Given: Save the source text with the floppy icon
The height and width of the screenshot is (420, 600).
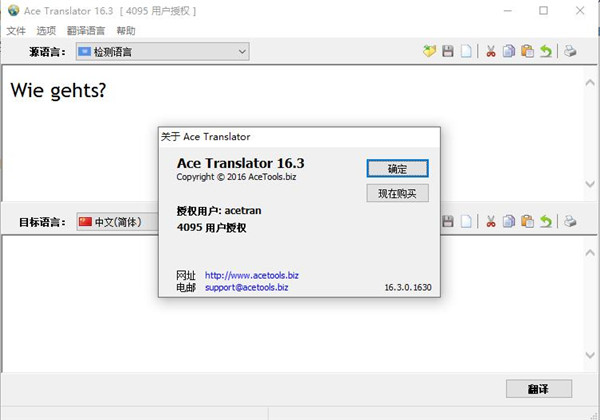Looking at the screenshot, I should [x=448, y=51].
